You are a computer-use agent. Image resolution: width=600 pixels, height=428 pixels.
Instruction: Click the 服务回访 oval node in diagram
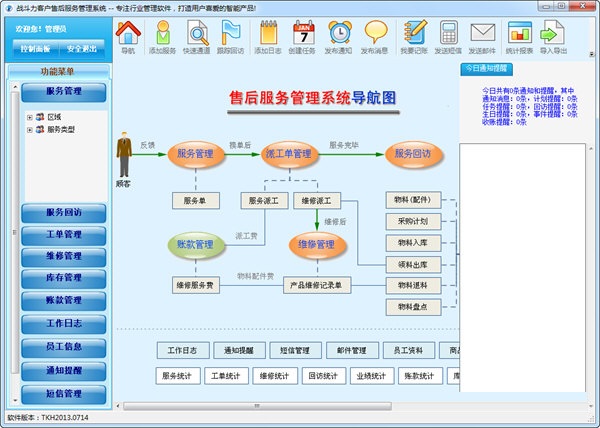(413, 154)
